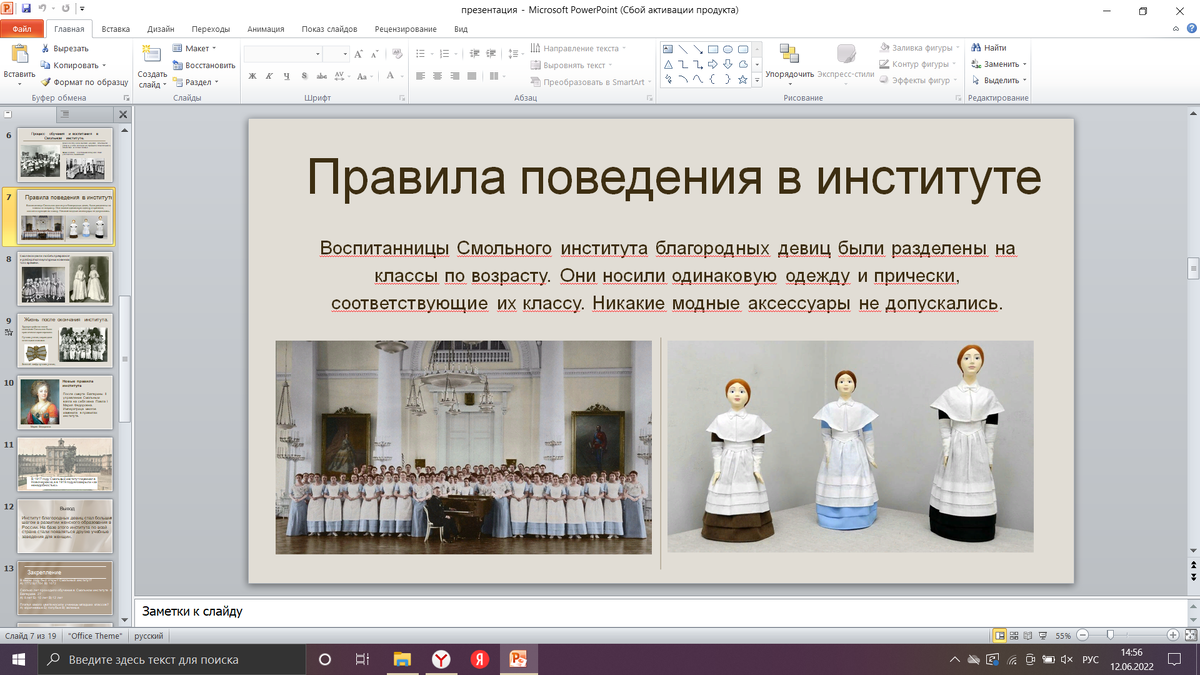Toggle underline formatting (Ч)

click(287, 76)
